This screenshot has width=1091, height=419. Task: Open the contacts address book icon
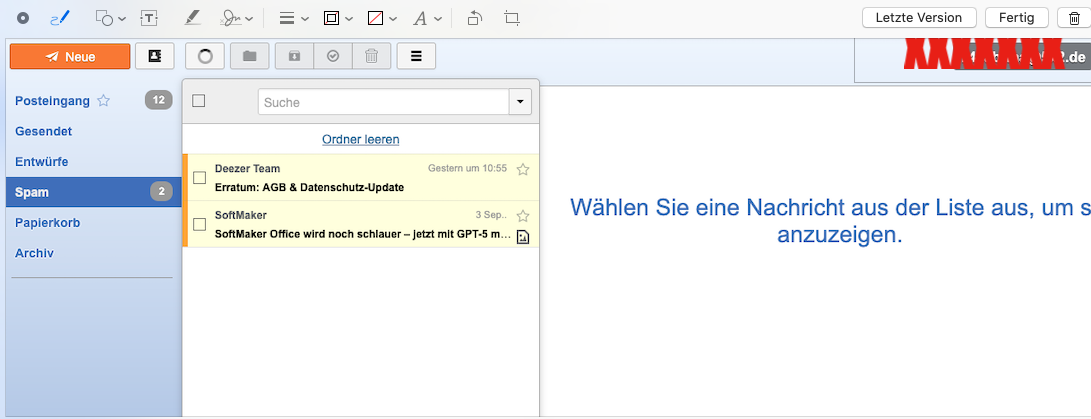[x=154, y=56]
